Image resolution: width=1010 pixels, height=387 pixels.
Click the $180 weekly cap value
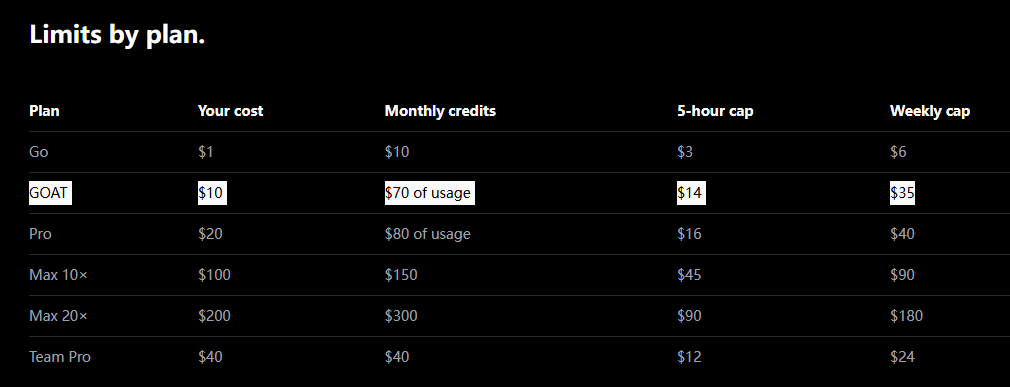pyautogui.click(x=906, y=316)
